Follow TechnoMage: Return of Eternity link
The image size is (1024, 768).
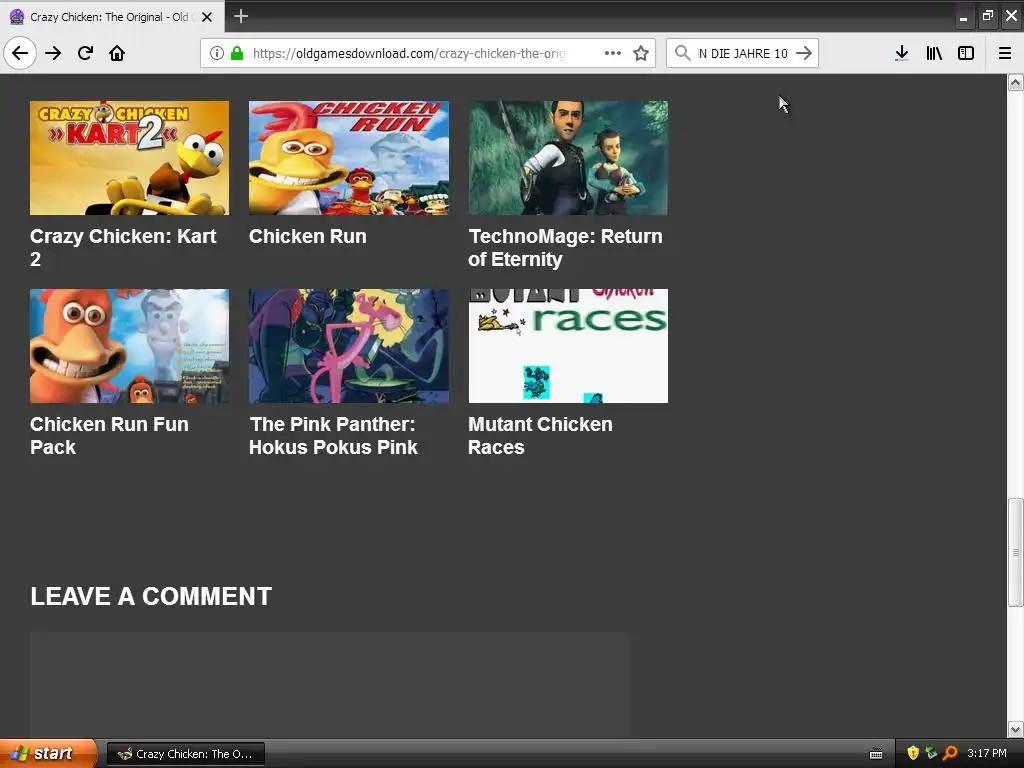(566, 248)
